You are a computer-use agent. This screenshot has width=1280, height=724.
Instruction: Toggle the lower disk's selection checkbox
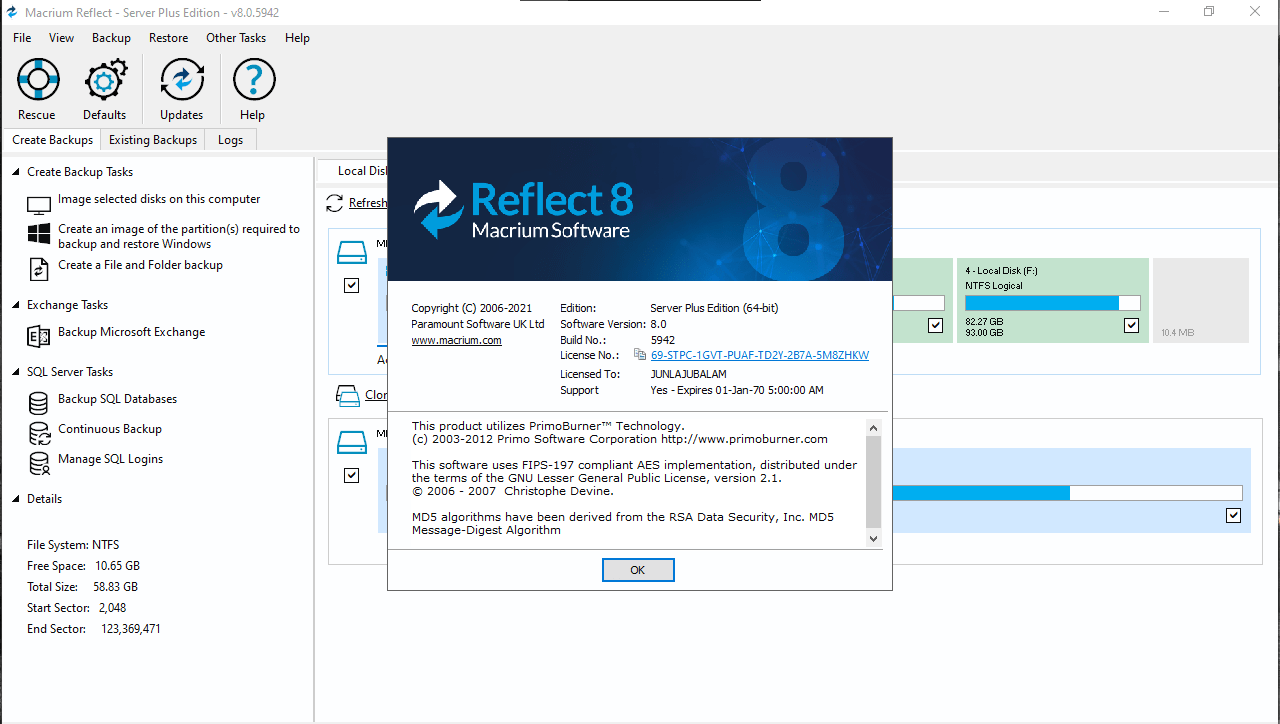[351, 475]
